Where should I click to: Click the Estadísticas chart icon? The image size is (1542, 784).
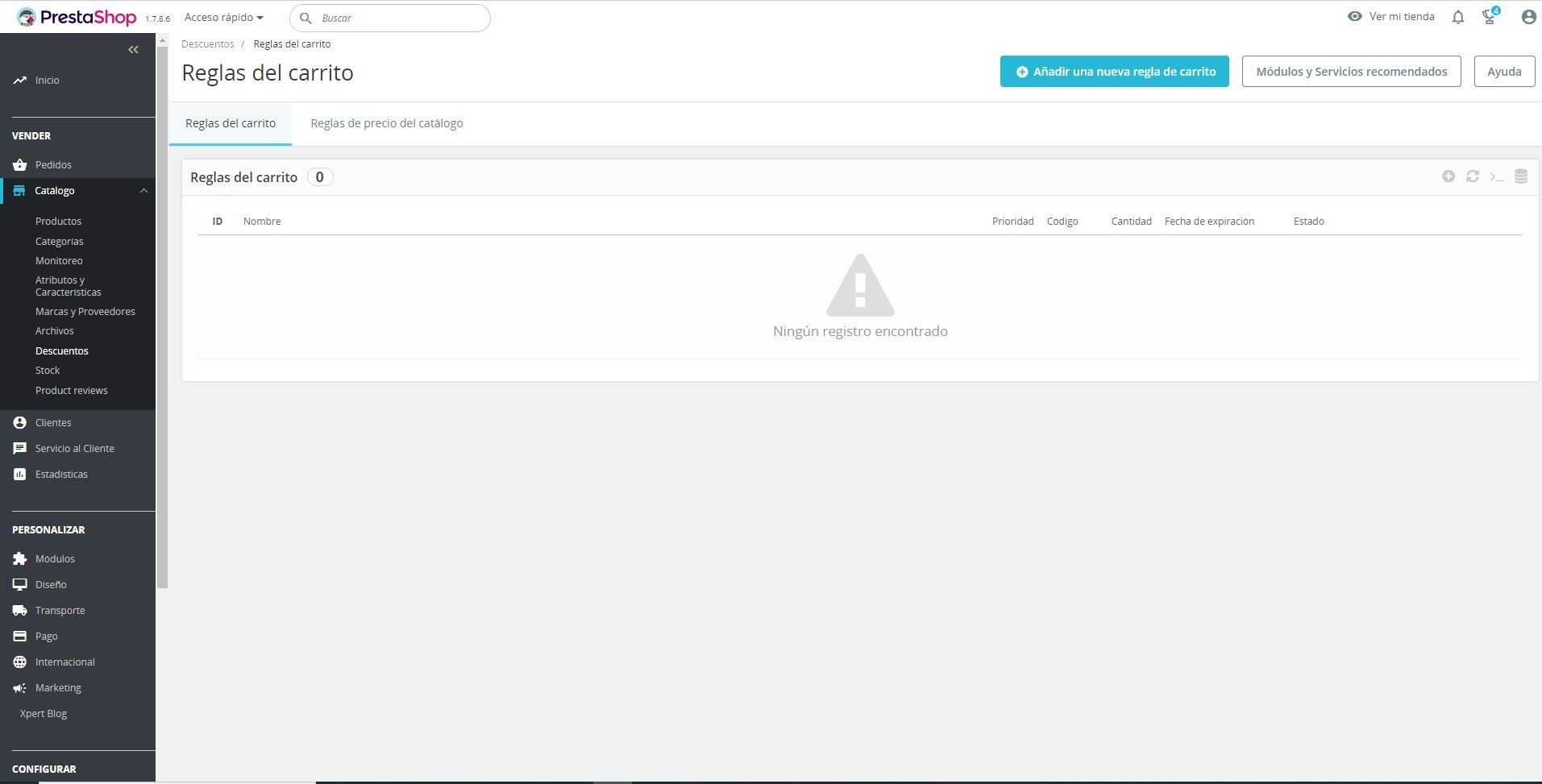19,474
